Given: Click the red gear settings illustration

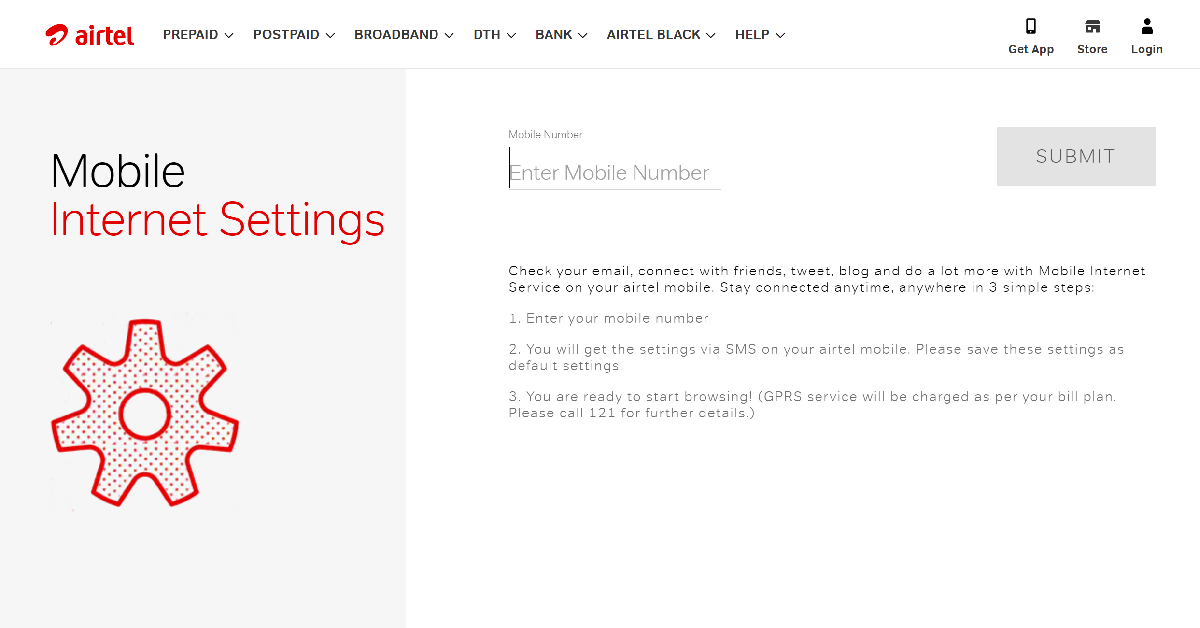Looking at the screenshot, I should [x=145, y=412].
